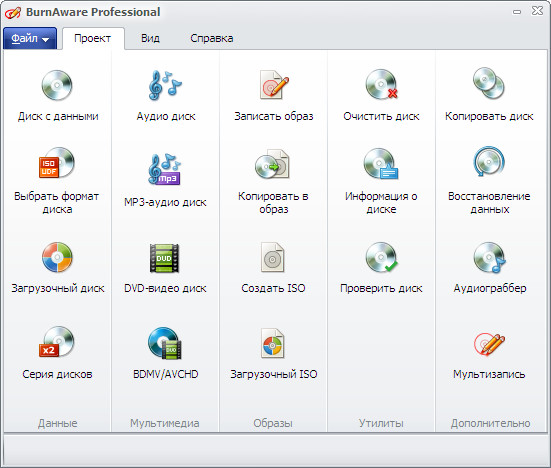
Task: Show Информация о диске disc info
Action: pos(381,164)
